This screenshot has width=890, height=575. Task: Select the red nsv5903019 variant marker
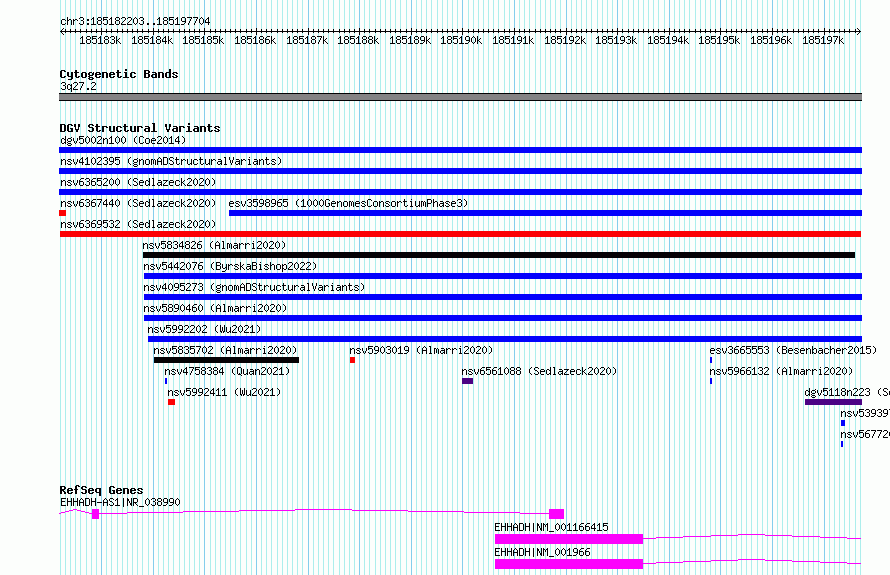(352, 360)
